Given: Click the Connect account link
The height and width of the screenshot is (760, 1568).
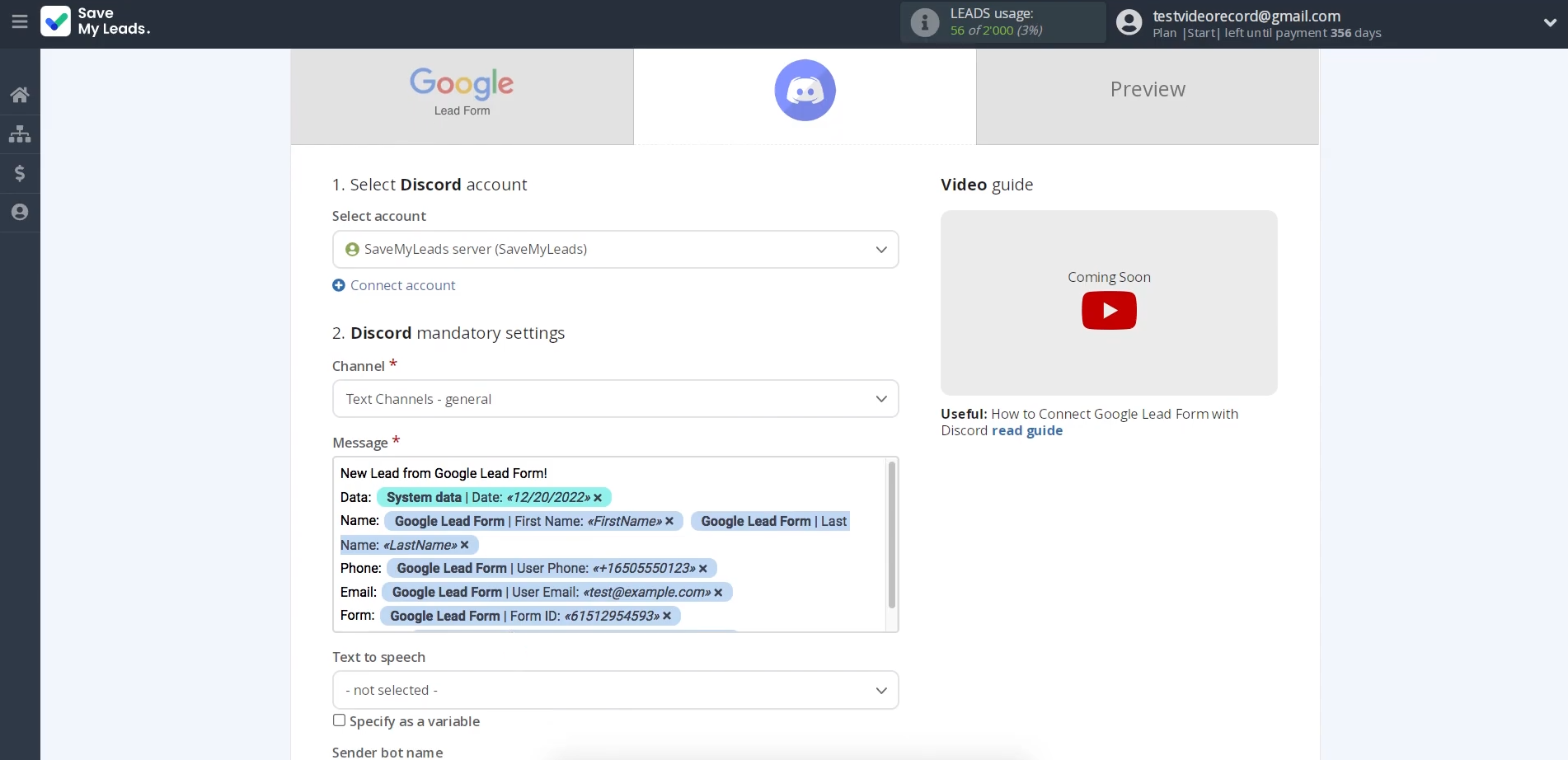Looking at the screenshot, I should coord(402,285).
